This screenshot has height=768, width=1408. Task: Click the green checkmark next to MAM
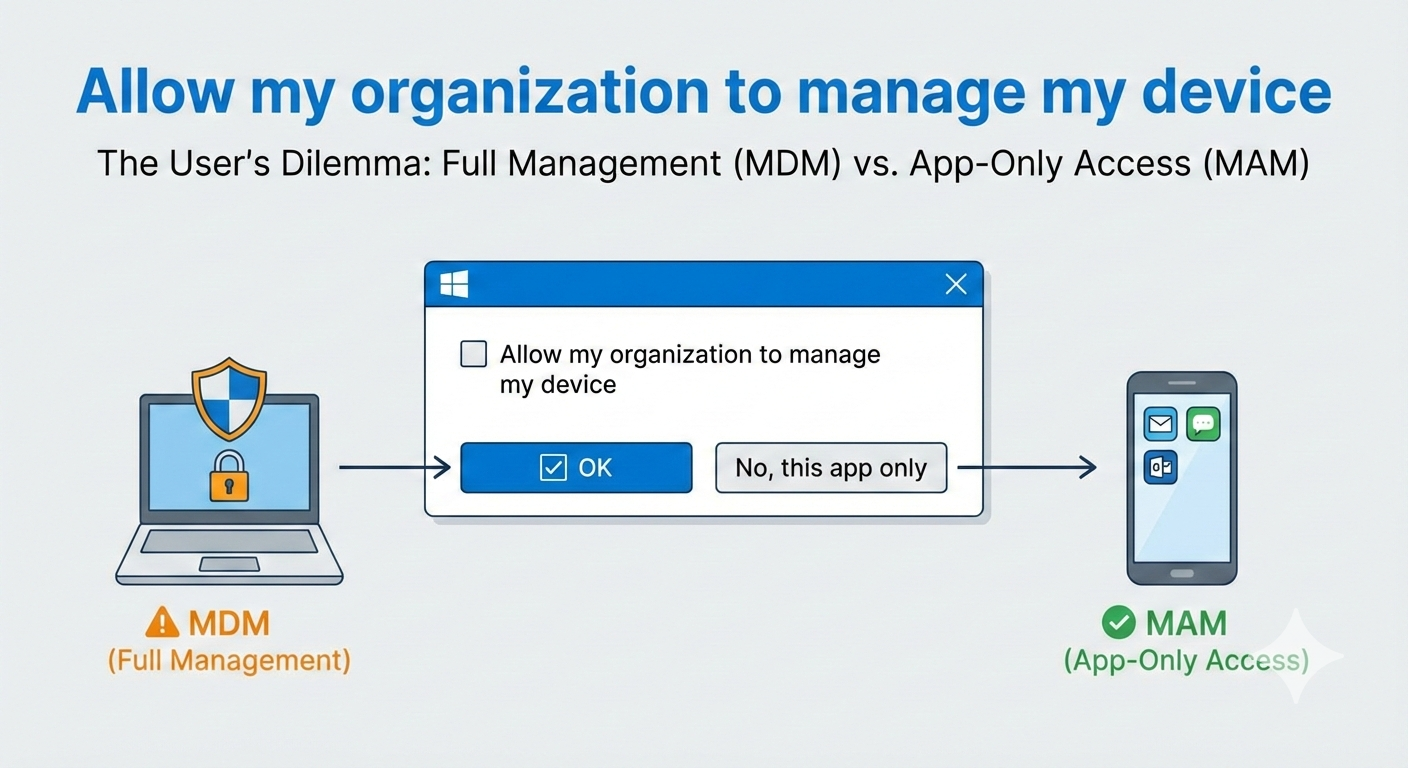[x=1122, y=622]
